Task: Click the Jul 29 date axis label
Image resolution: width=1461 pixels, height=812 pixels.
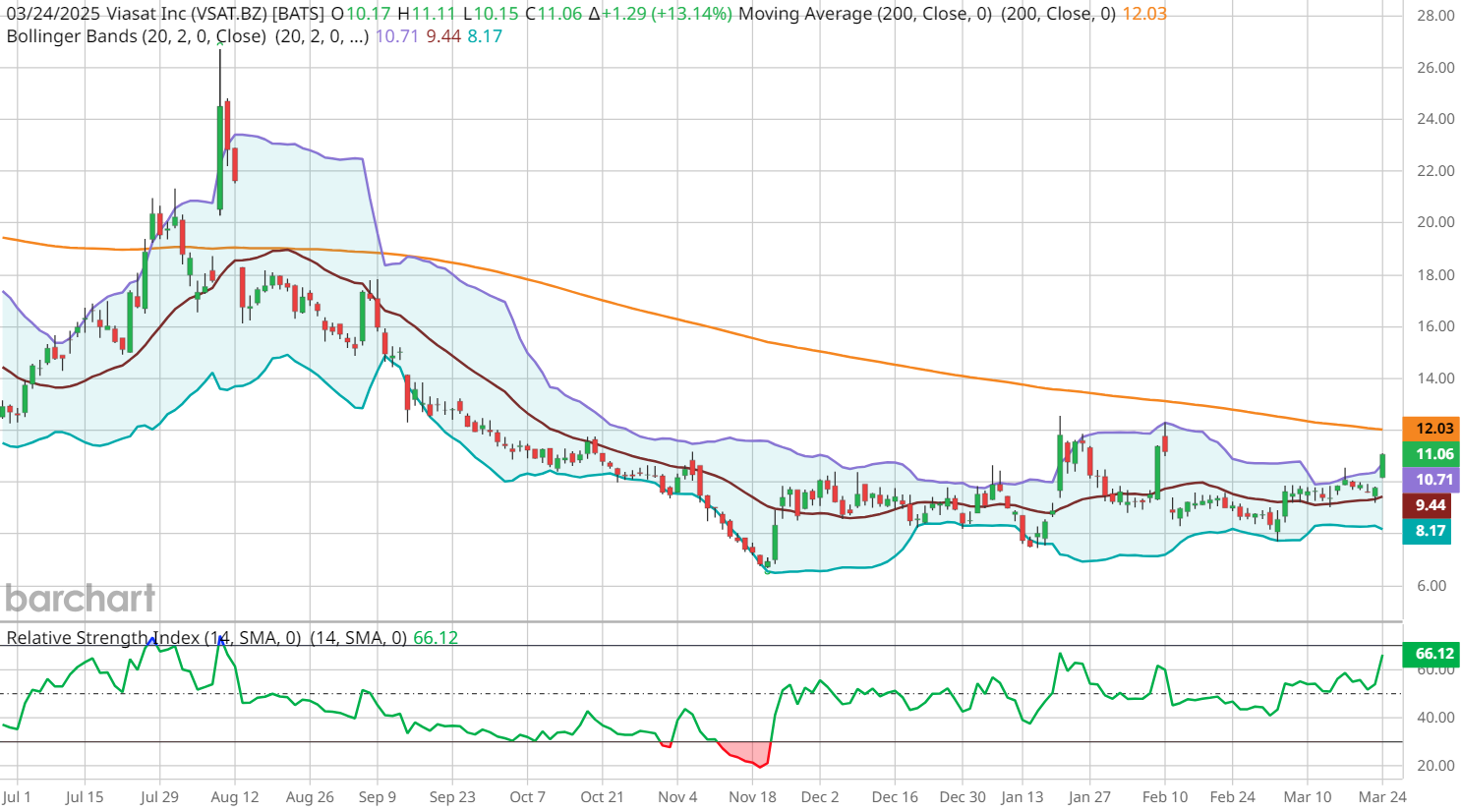Action: pyautogui.click(x=159, y=797)
